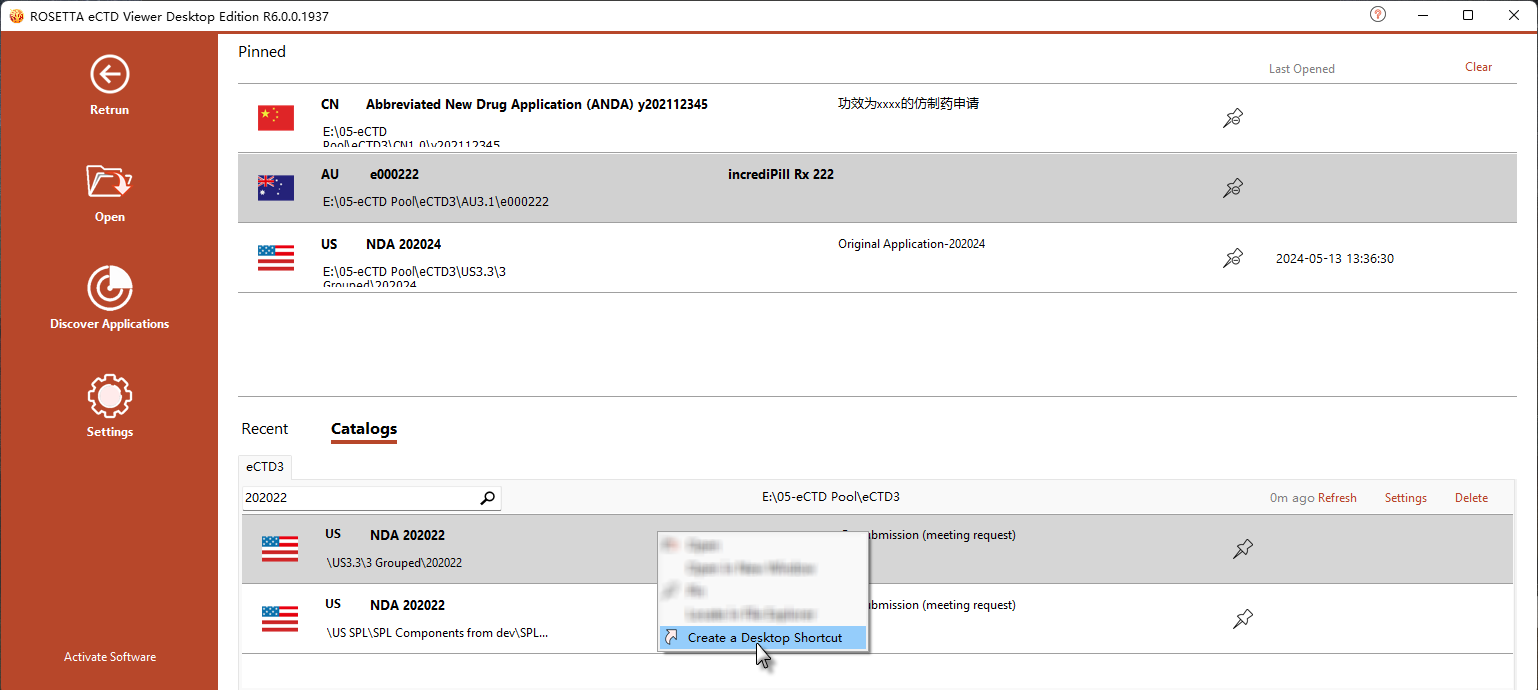Open the Settings gear icon in the sidebar
This screenshot has height=690, width=1538.
[x=110, y=396]
